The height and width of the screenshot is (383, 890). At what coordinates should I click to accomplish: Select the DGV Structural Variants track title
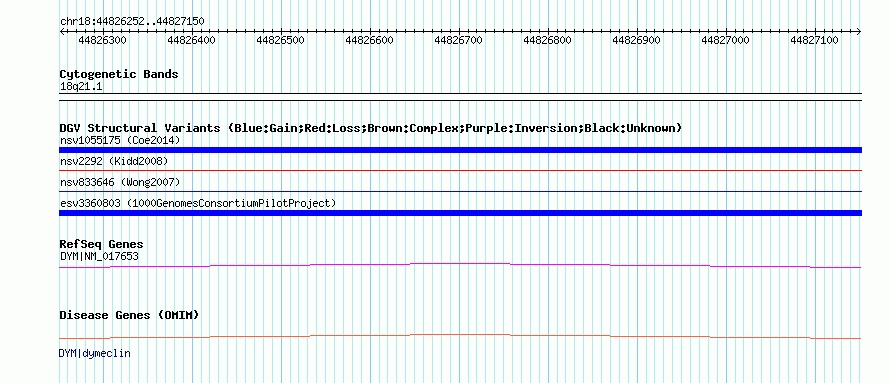coord(371,128)
